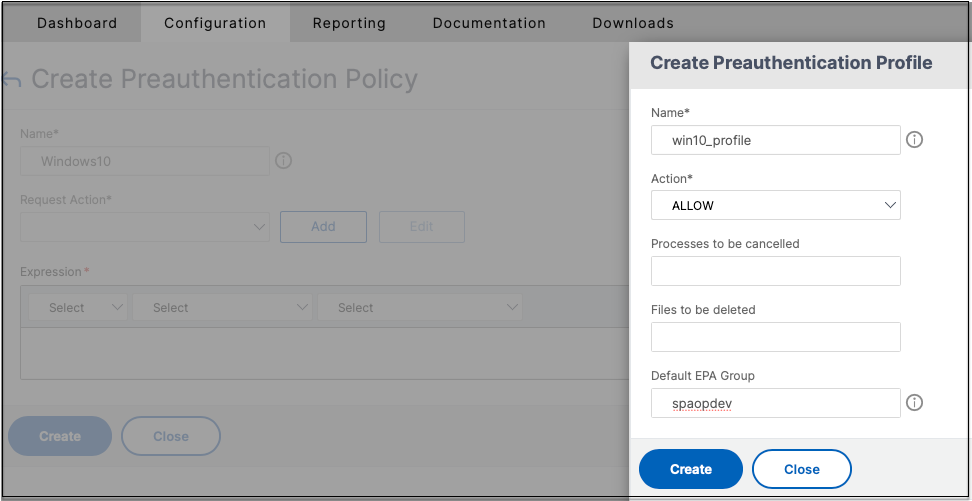Screen dimensions: 972x501
Task: Click the profile Name field containing win10_profile
Action: 775,140
